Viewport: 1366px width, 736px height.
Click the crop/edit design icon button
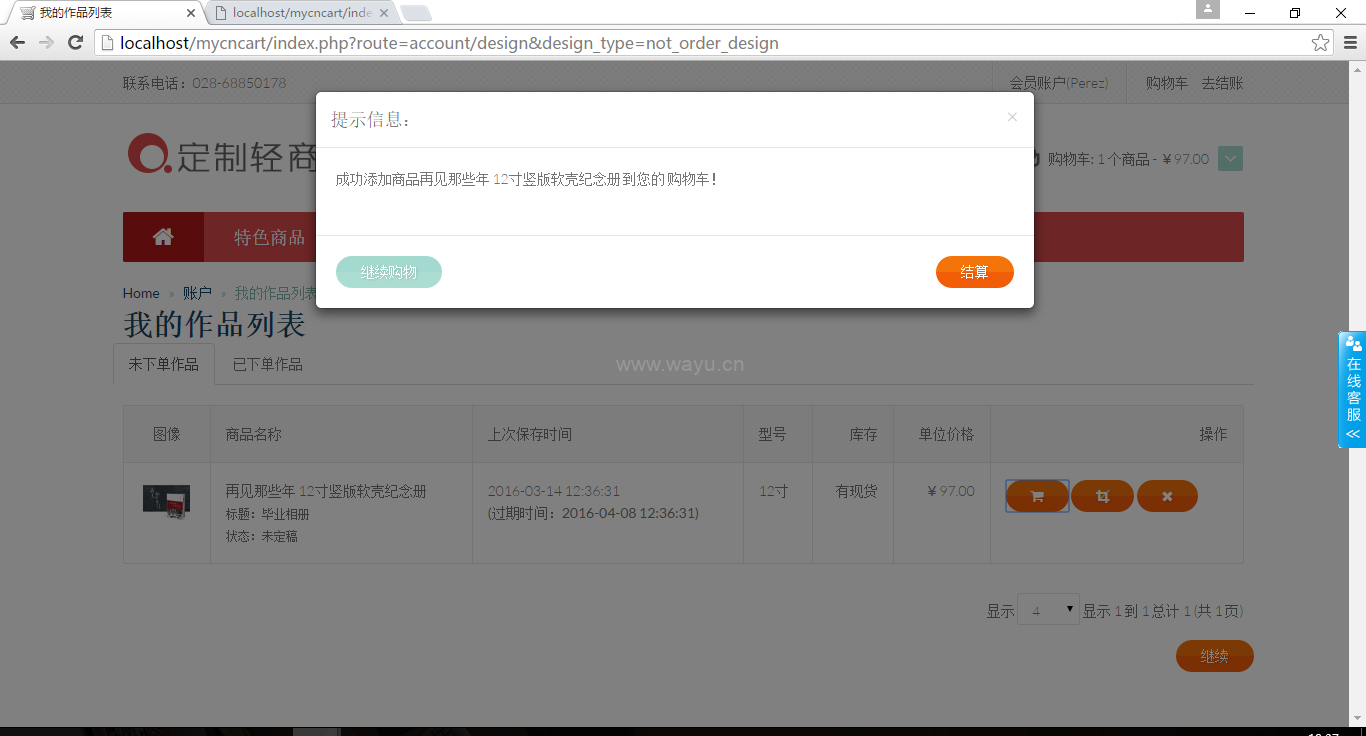tap(1102, 496)
